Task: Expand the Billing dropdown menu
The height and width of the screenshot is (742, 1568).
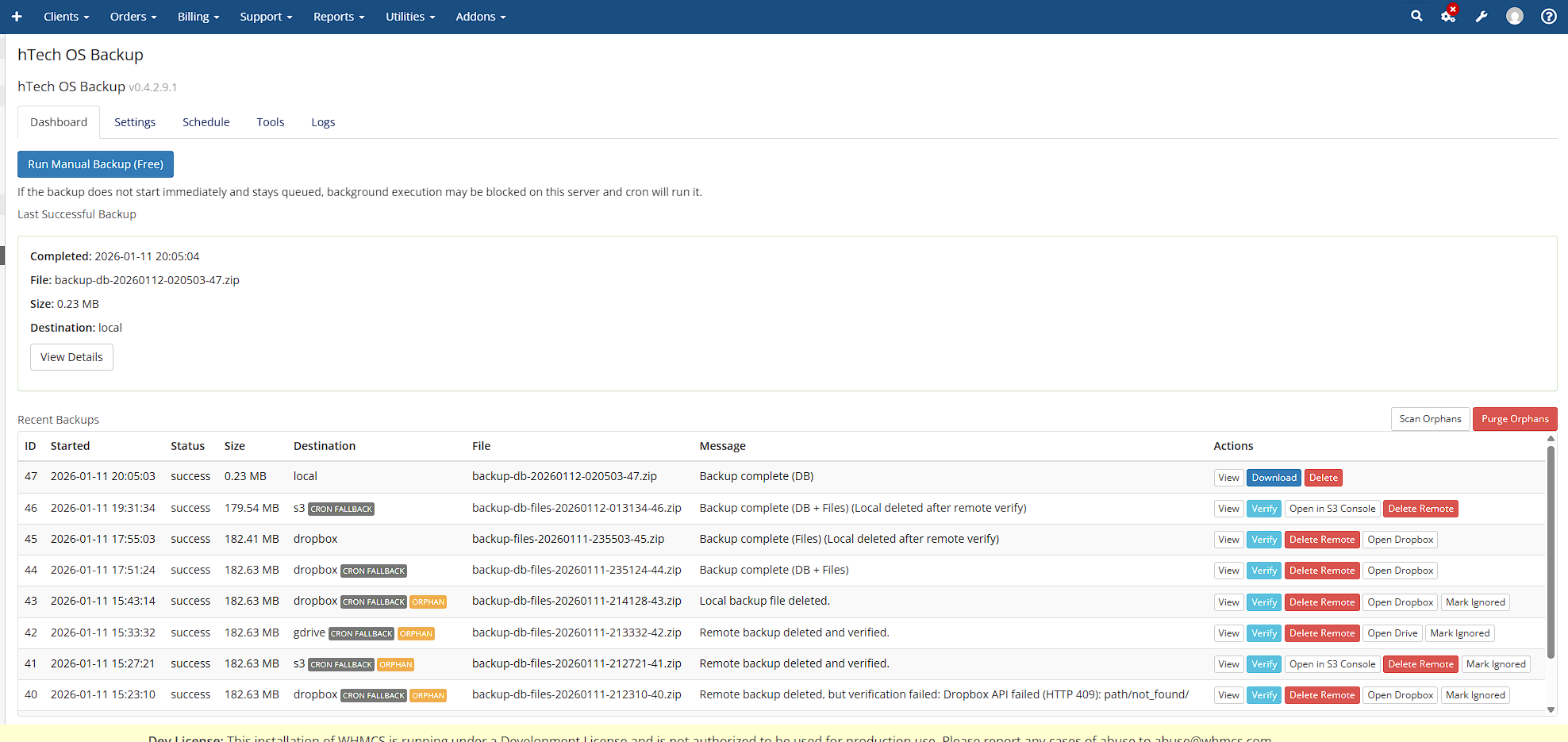Action: tap(198, 17)
